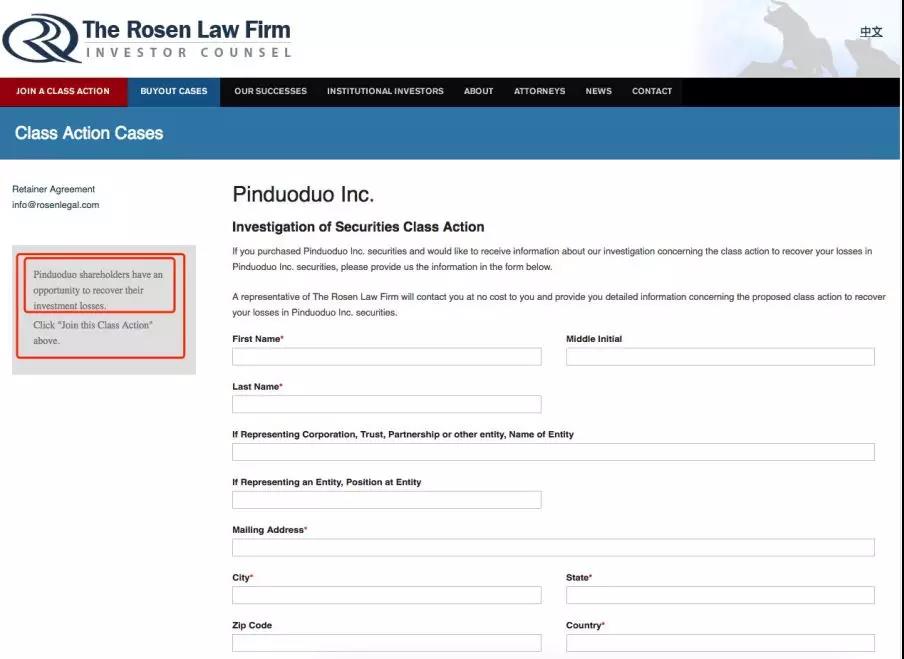Click the State input field
The image size is (904, 659).
[x=720, y=595]
